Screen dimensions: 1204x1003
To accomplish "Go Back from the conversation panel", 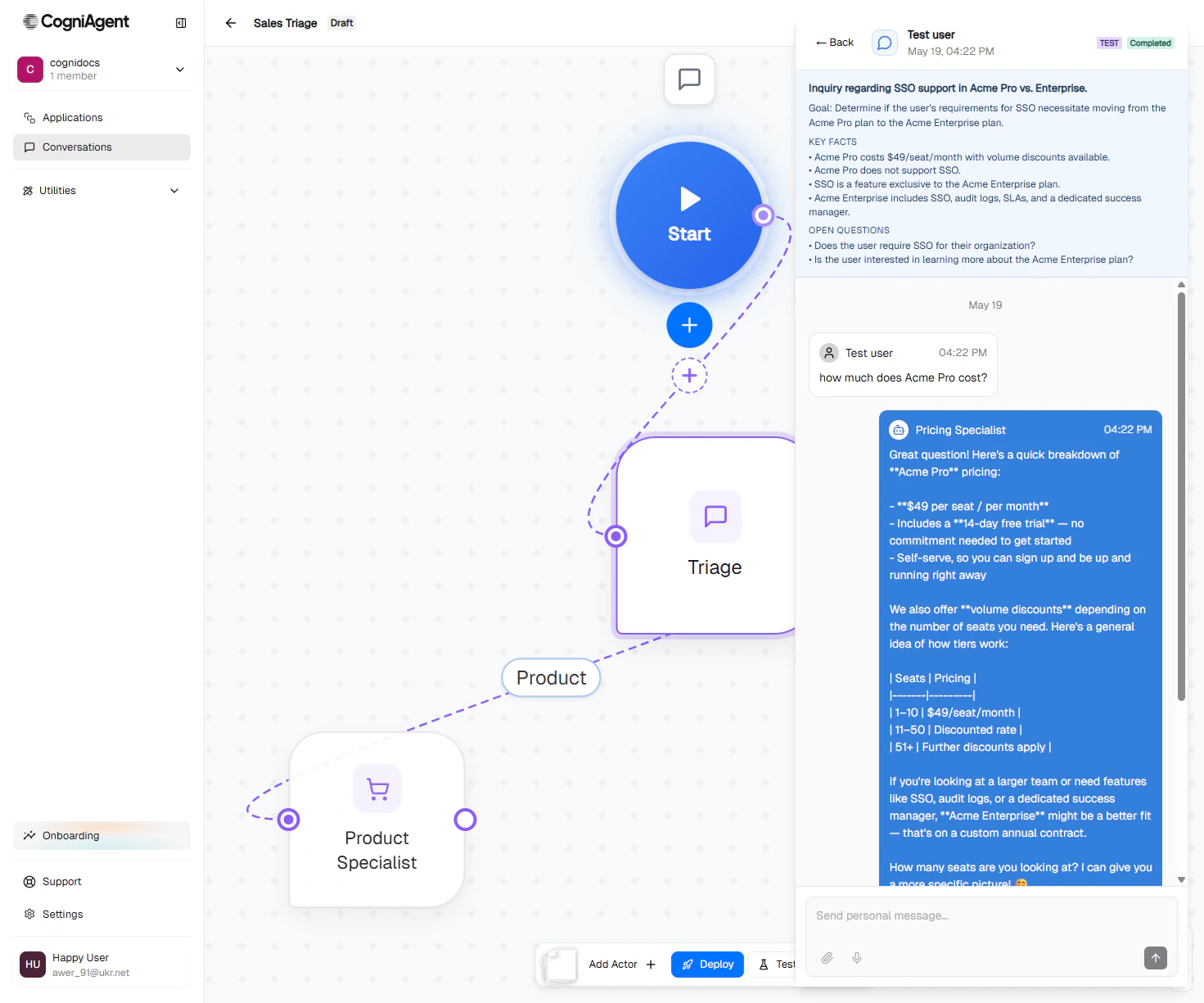I will click(835, 43).
